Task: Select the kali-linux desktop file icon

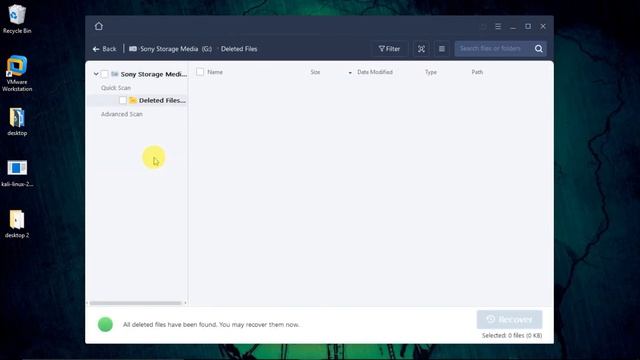Action: click(x=17, y=173)
